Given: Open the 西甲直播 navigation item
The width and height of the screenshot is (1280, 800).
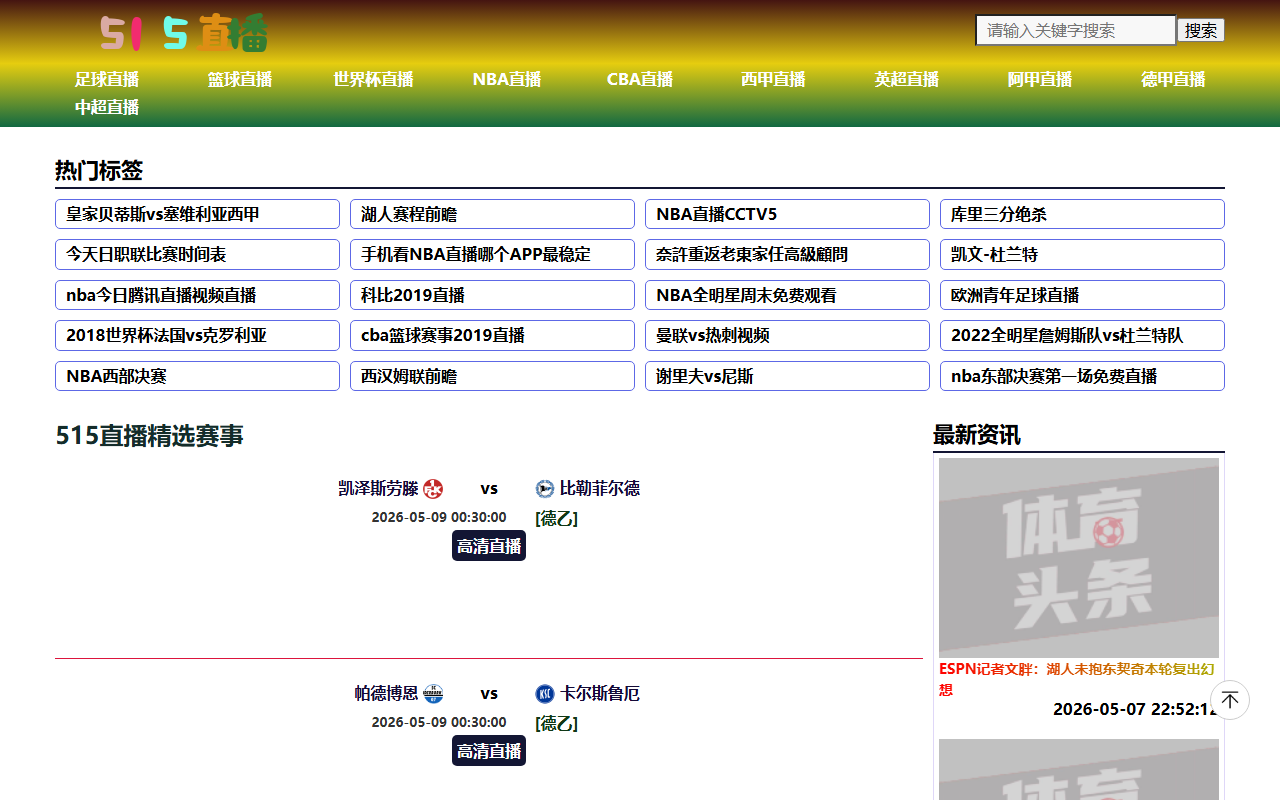Looking at the screenshot, I should (773, 79).
